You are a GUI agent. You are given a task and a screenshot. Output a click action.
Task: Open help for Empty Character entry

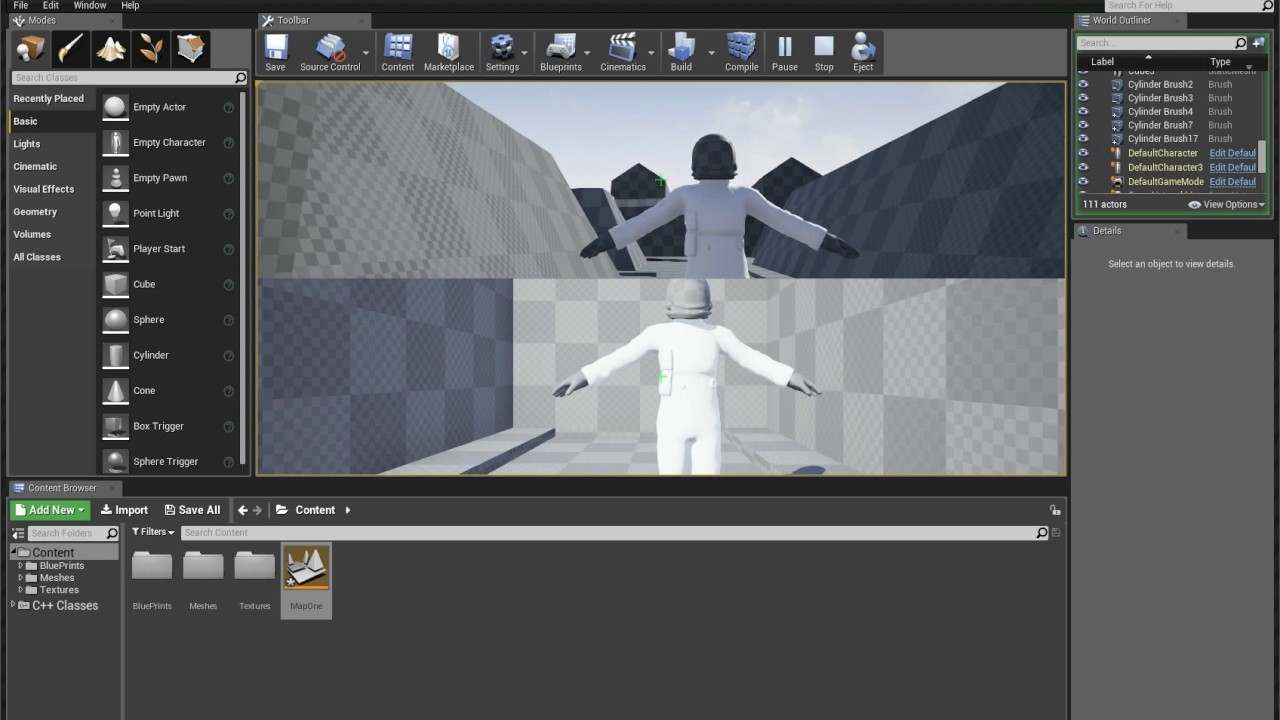(229, 143)
